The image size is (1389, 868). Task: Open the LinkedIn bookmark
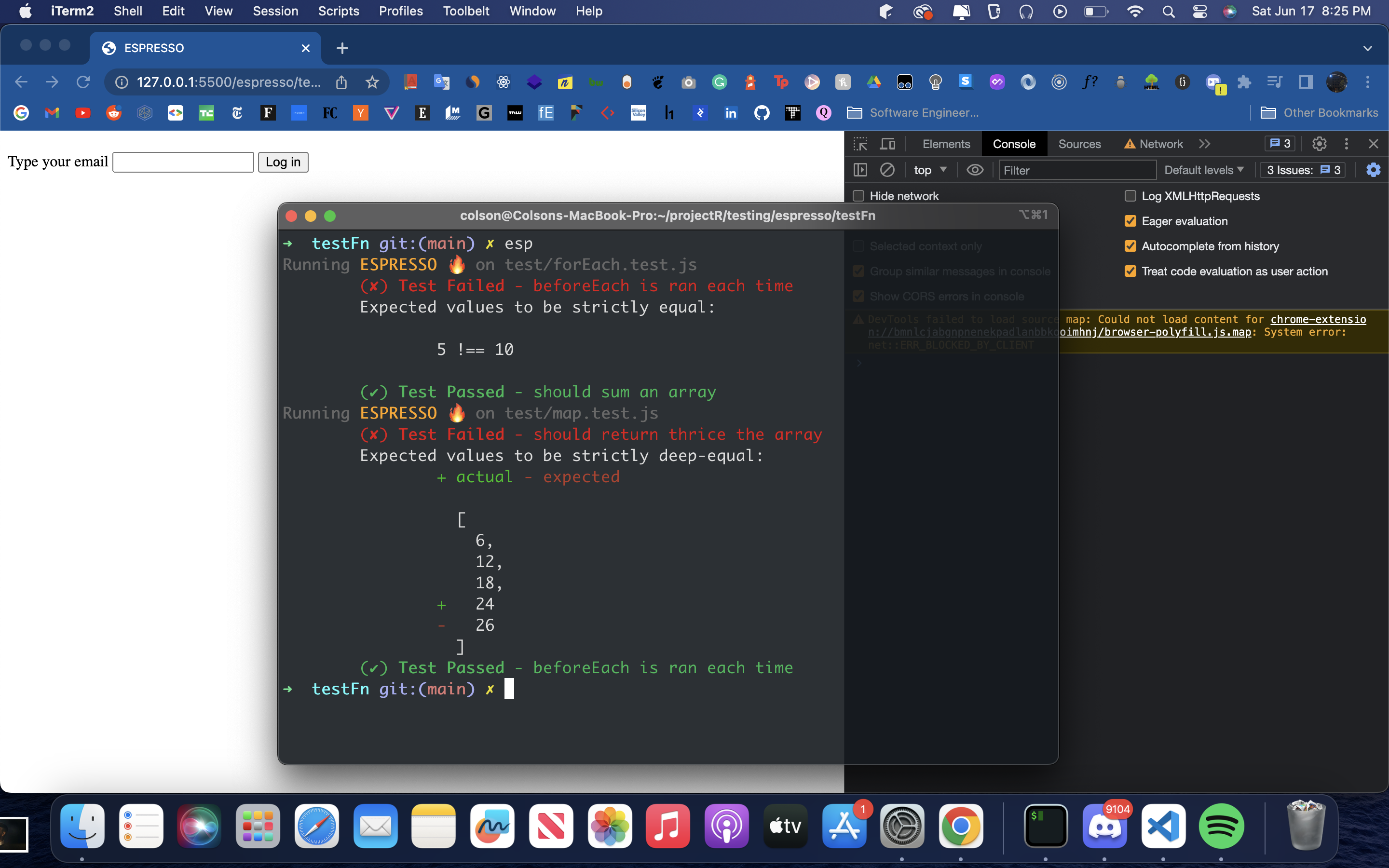(x=731, y=113)
